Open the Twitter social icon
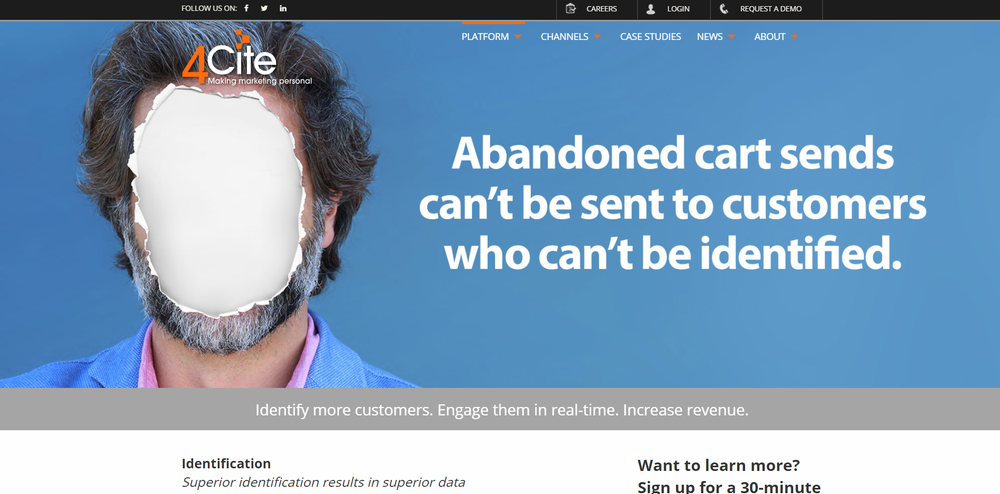Viewport: 1000px width, 494px height. click(264, 8)
